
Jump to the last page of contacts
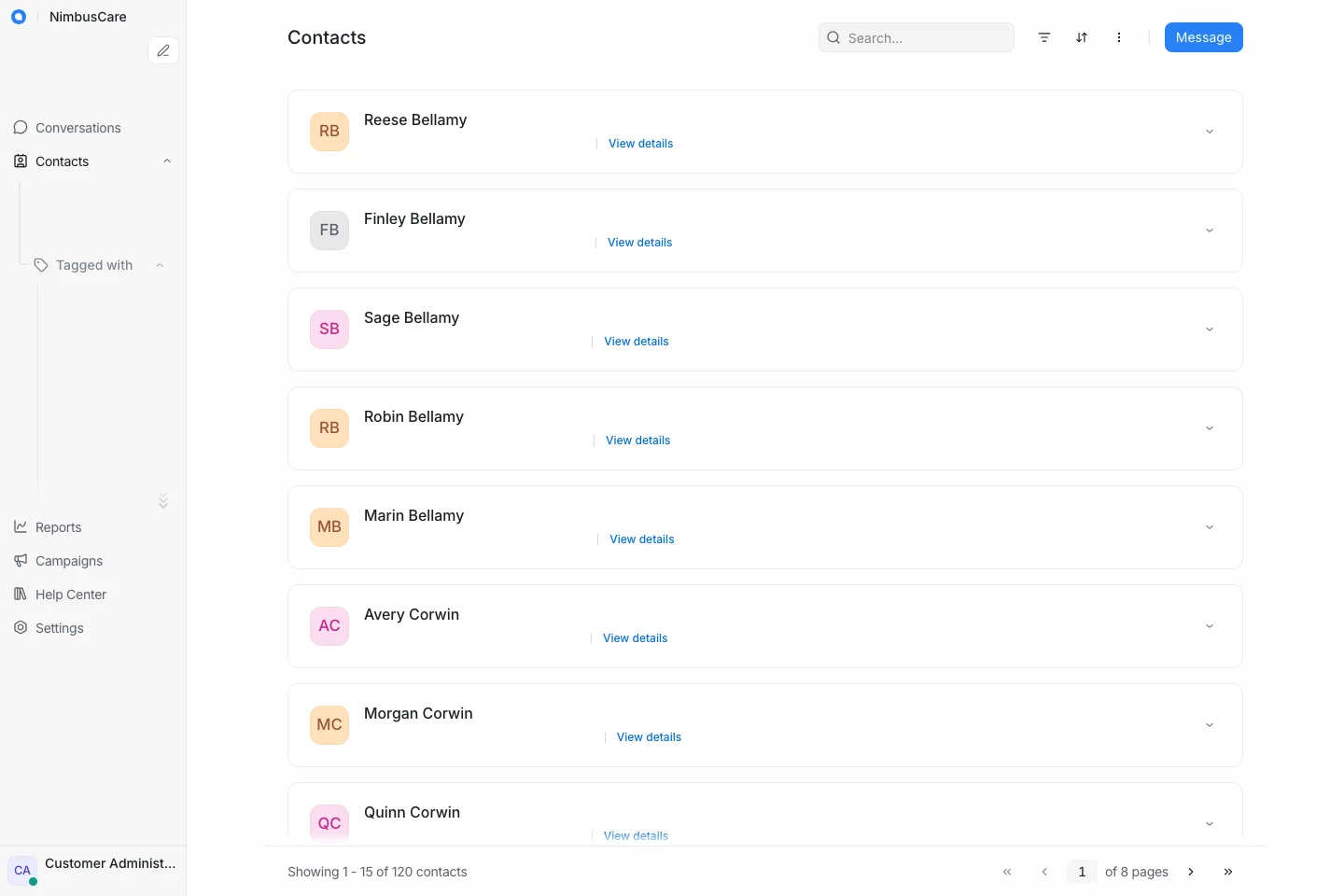tap(1228, 872)
